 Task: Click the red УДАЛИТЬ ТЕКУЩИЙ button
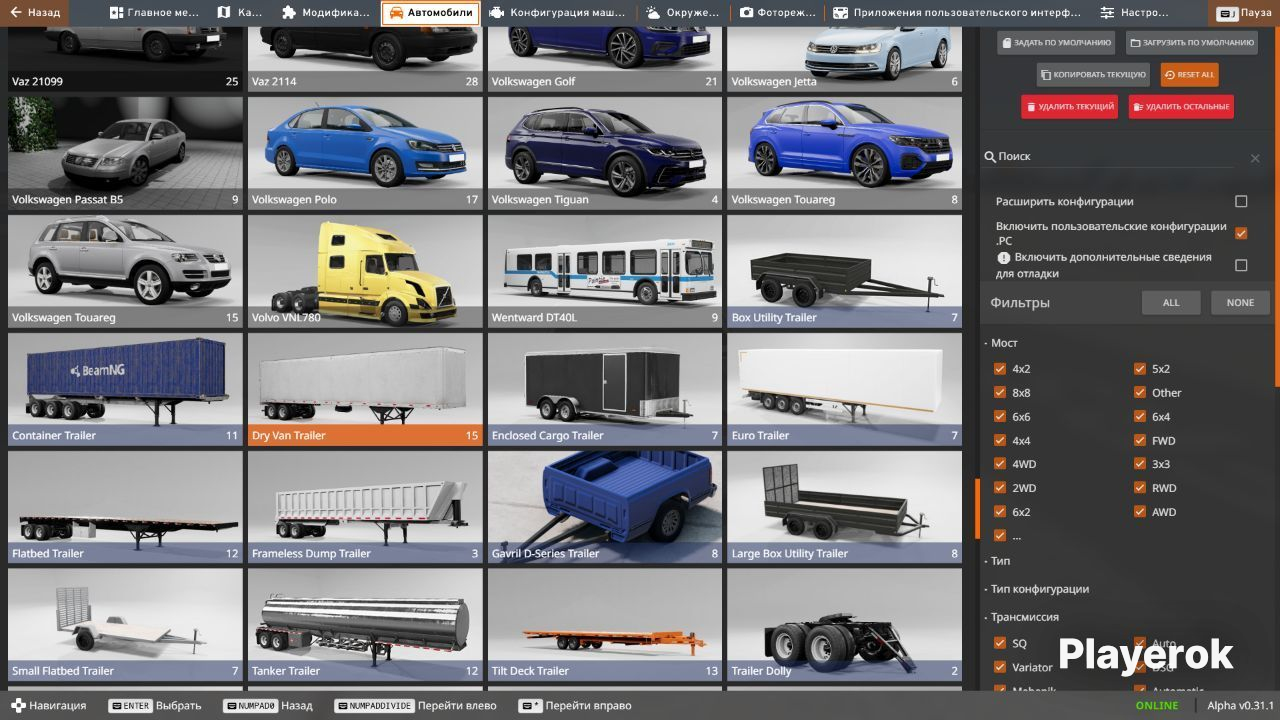coord(1069,106)
